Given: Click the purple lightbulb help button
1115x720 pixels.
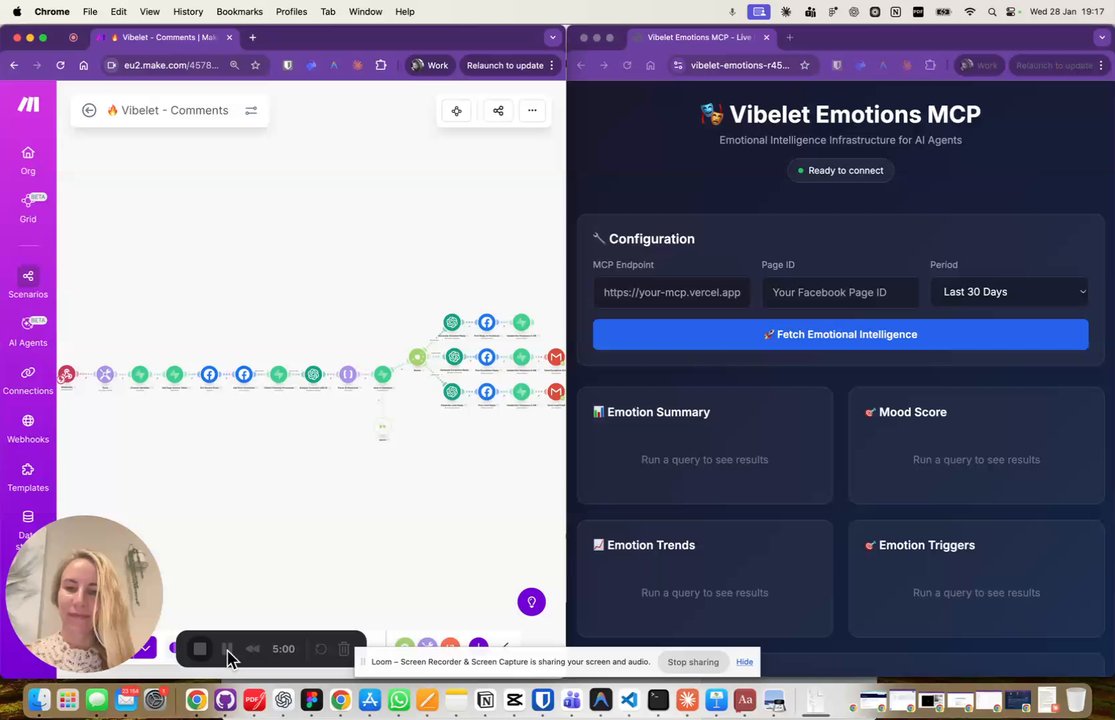Looking at the screenshot, I should (x=531, y=602).
